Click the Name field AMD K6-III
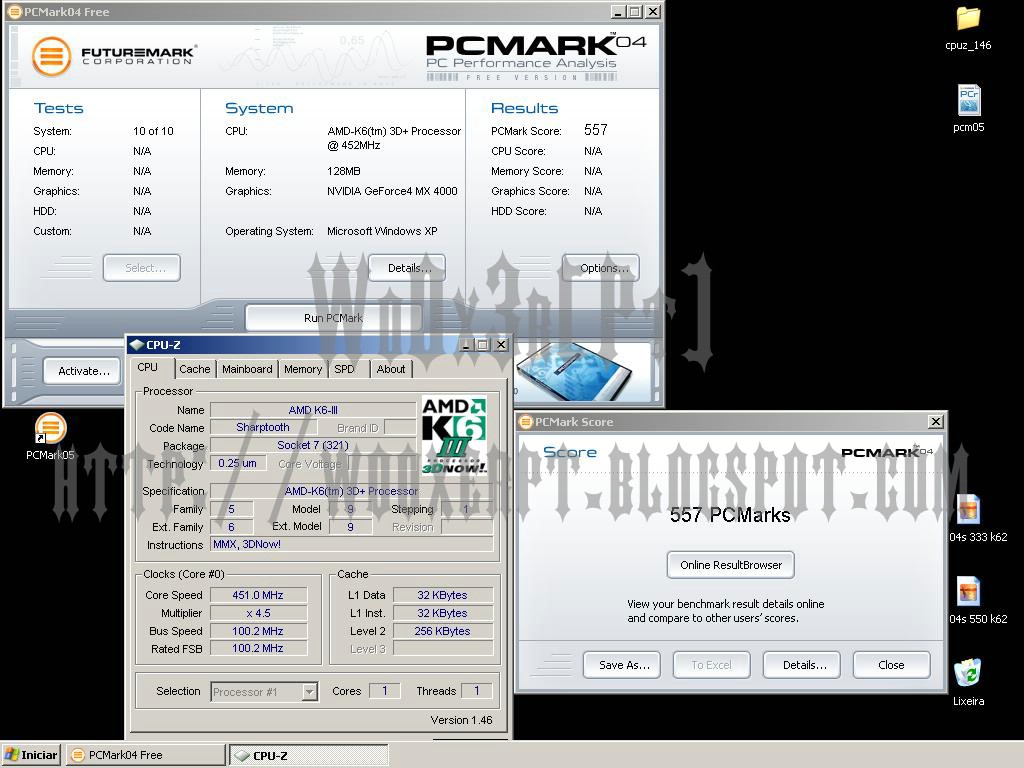 pyautogui.click(x=313, y=410)
